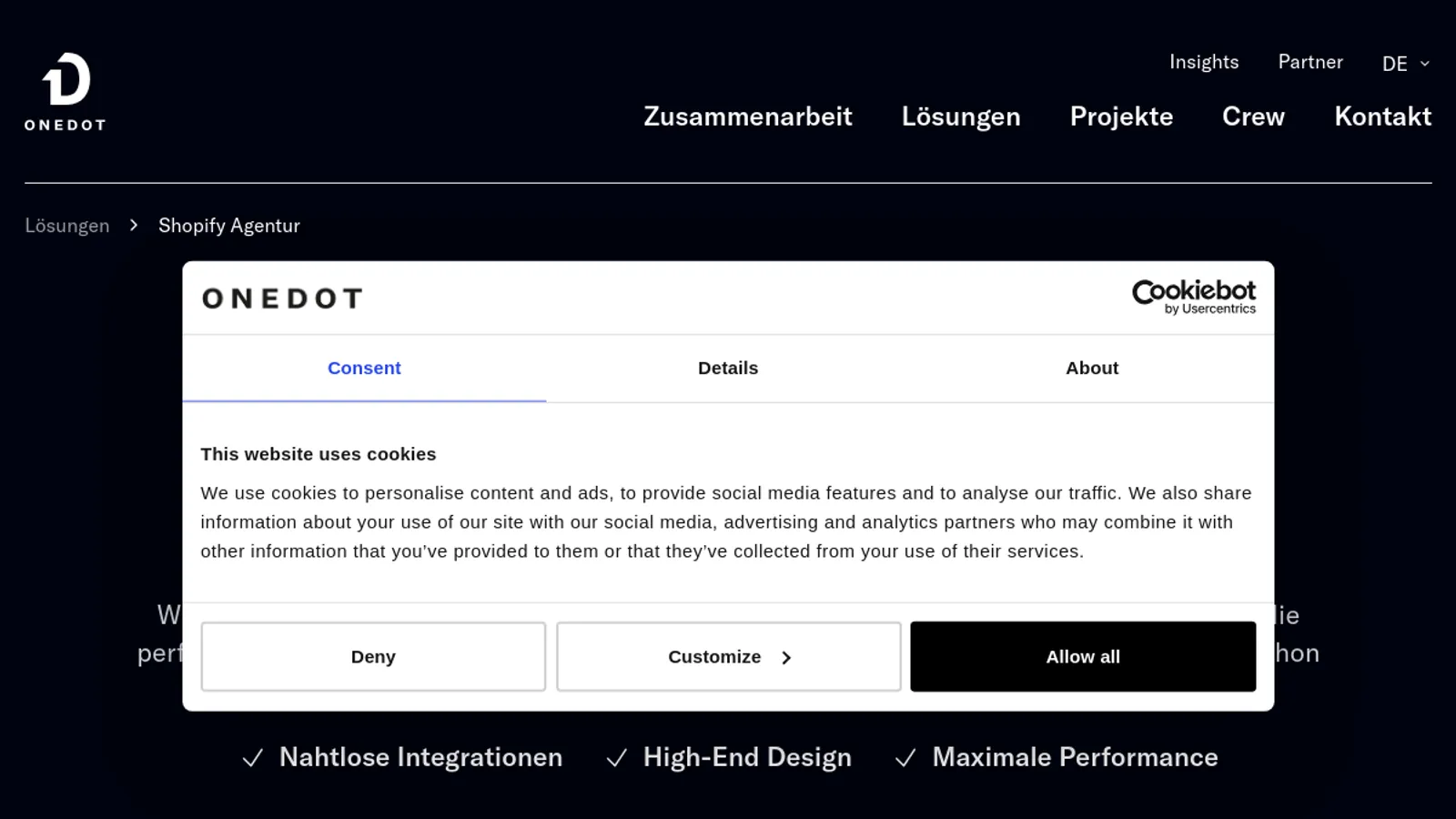Go to Zusammenarbeit in main navigation
Viewport: 1456px width, 819px height.
coord(748,116)
